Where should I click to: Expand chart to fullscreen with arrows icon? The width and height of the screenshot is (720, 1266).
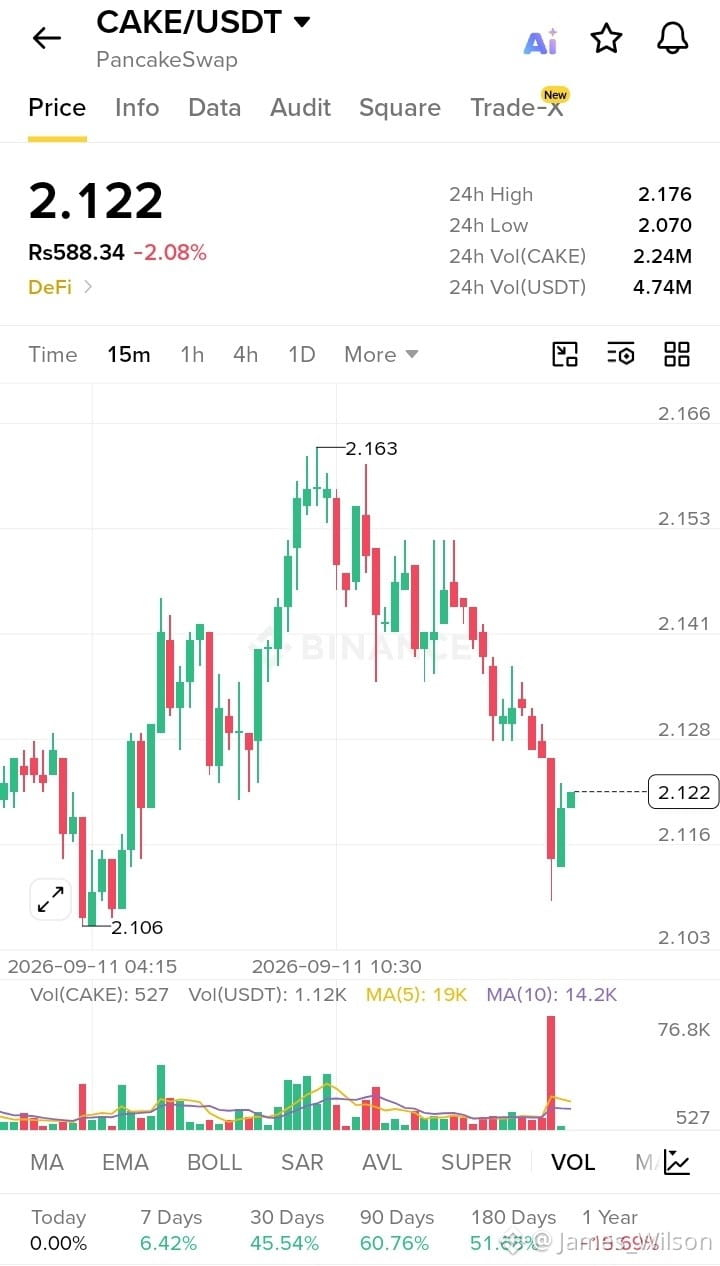click(50, 899)
